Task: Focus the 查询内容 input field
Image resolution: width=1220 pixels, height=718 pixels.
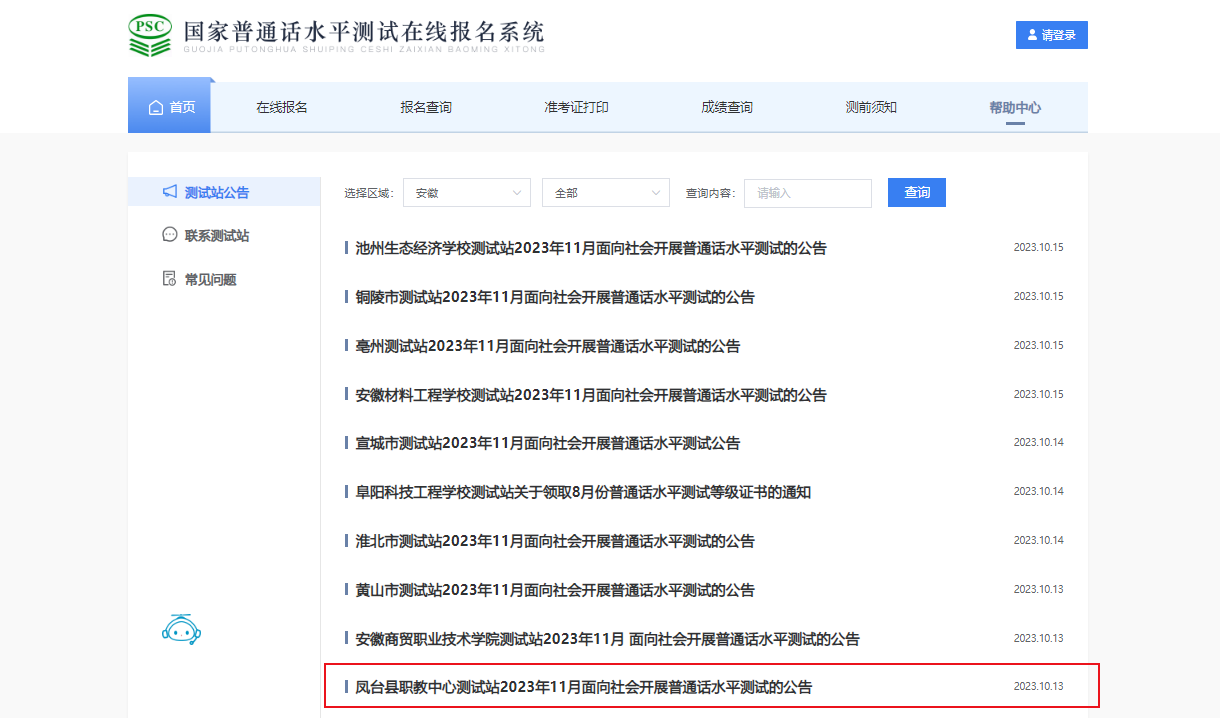Action: point(807,193)
